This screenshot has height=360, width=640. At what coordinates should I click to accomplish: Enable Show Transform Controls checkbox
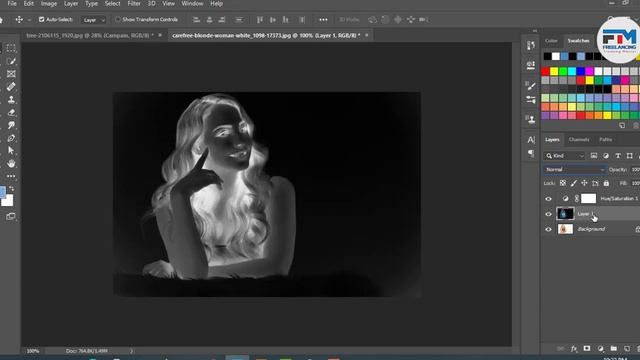tap(118, 20)
